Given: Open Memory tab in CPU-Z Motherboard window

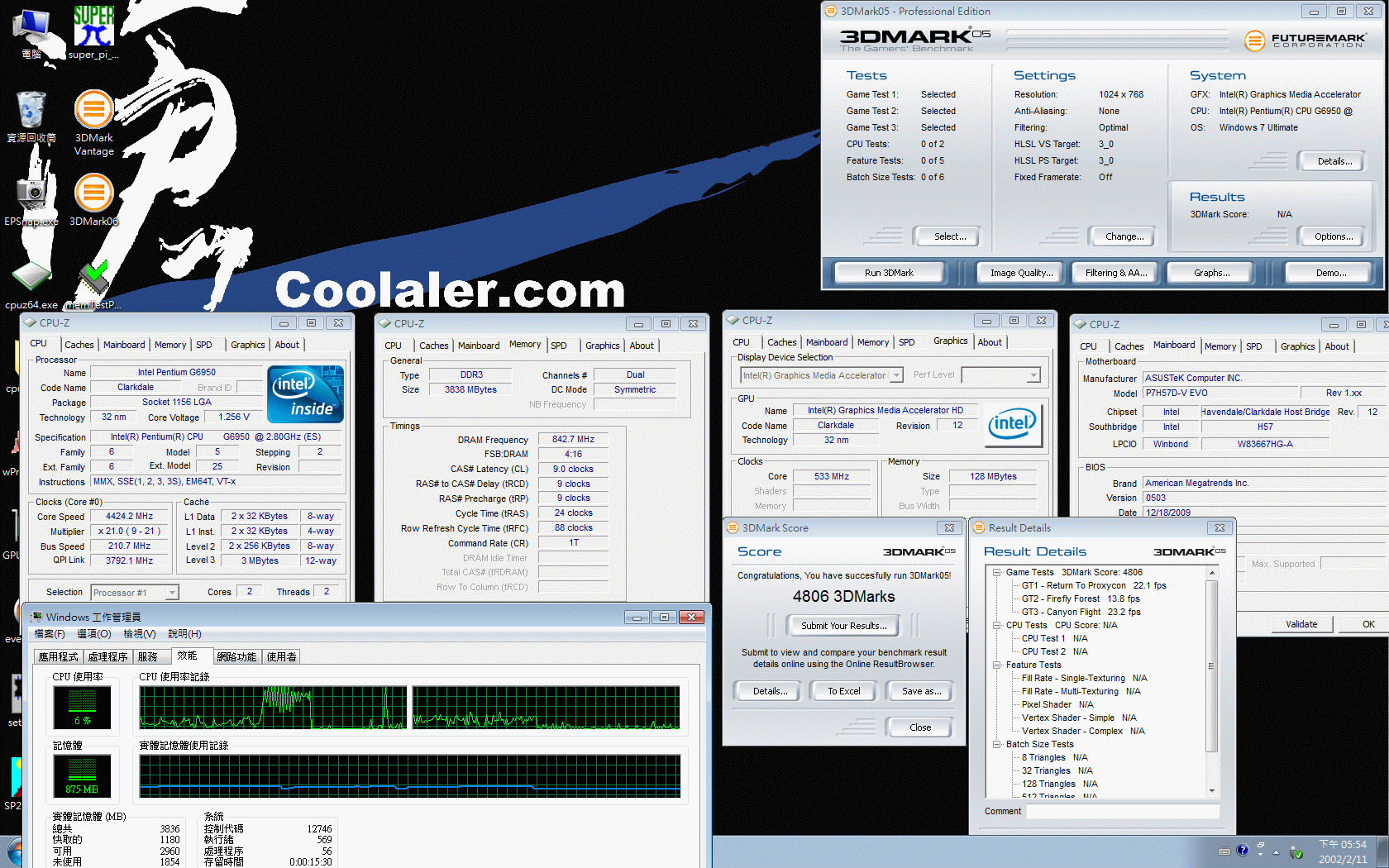Looking at the screenshot, I should point(1220,346).
